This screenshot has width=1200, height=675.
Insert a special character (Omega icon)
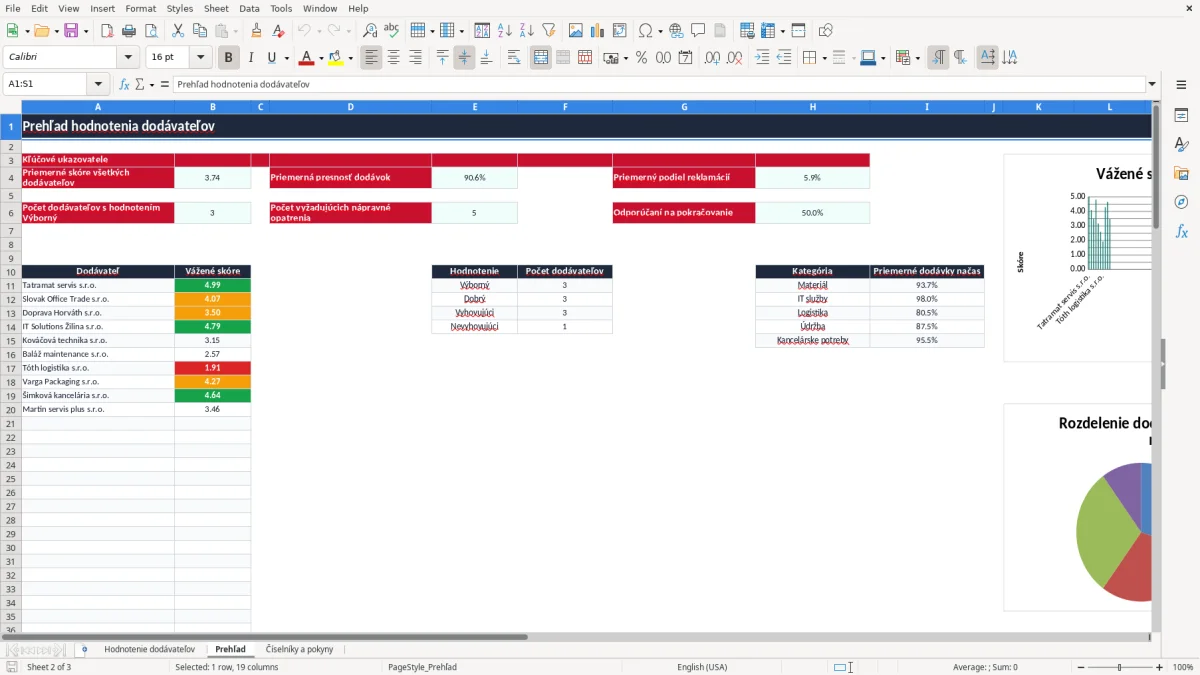[x=646, y=31]
